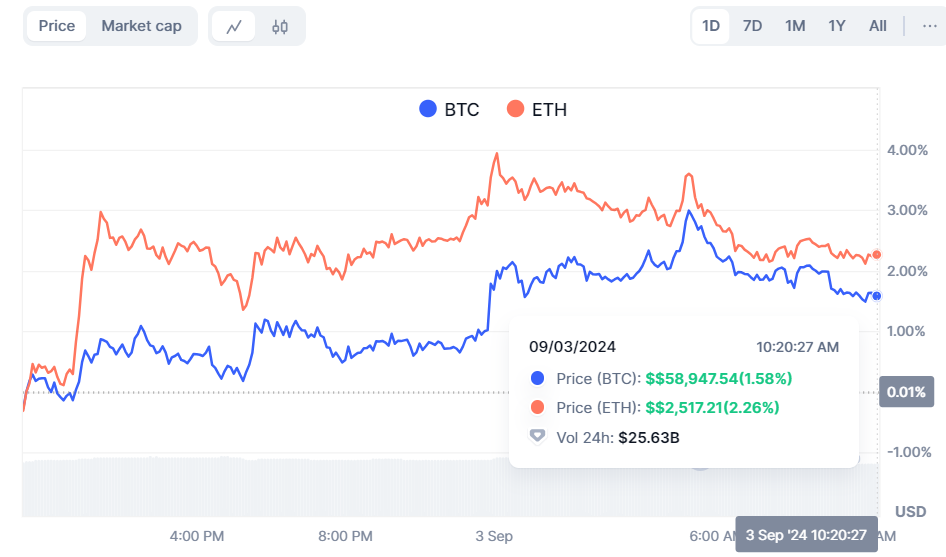The height and width of the screenshot is (557, 946).
Task: Click the 3 Sep timeline label
Action: (494, 536)
